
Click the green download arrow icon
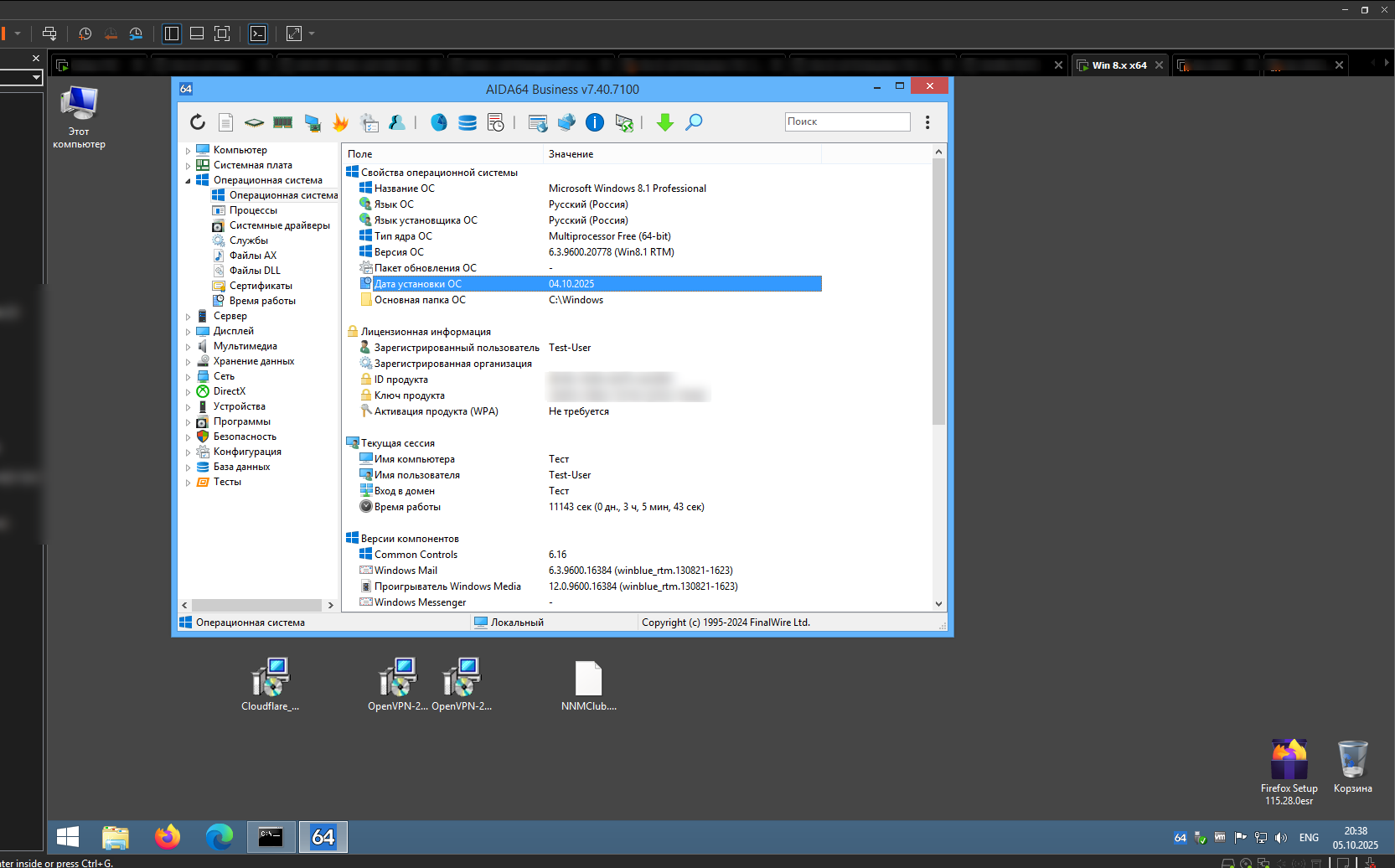tap(665, 122)
